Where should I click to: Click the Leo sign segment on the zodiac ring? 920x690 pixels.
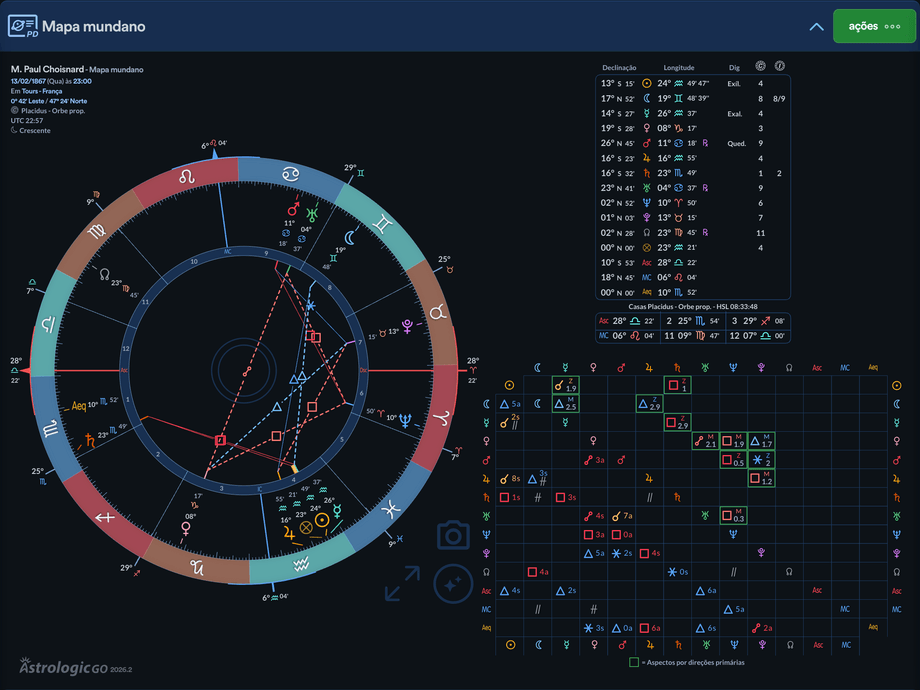(x=187, y=177)
